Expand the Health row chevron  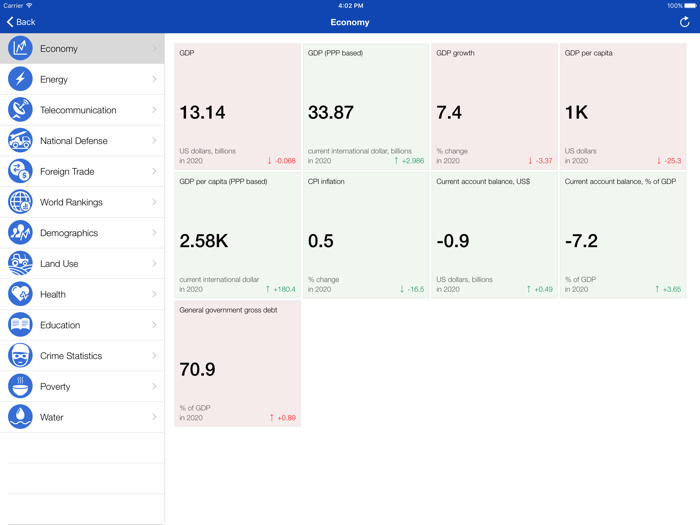pyautogui.click(x=154, y=294)
